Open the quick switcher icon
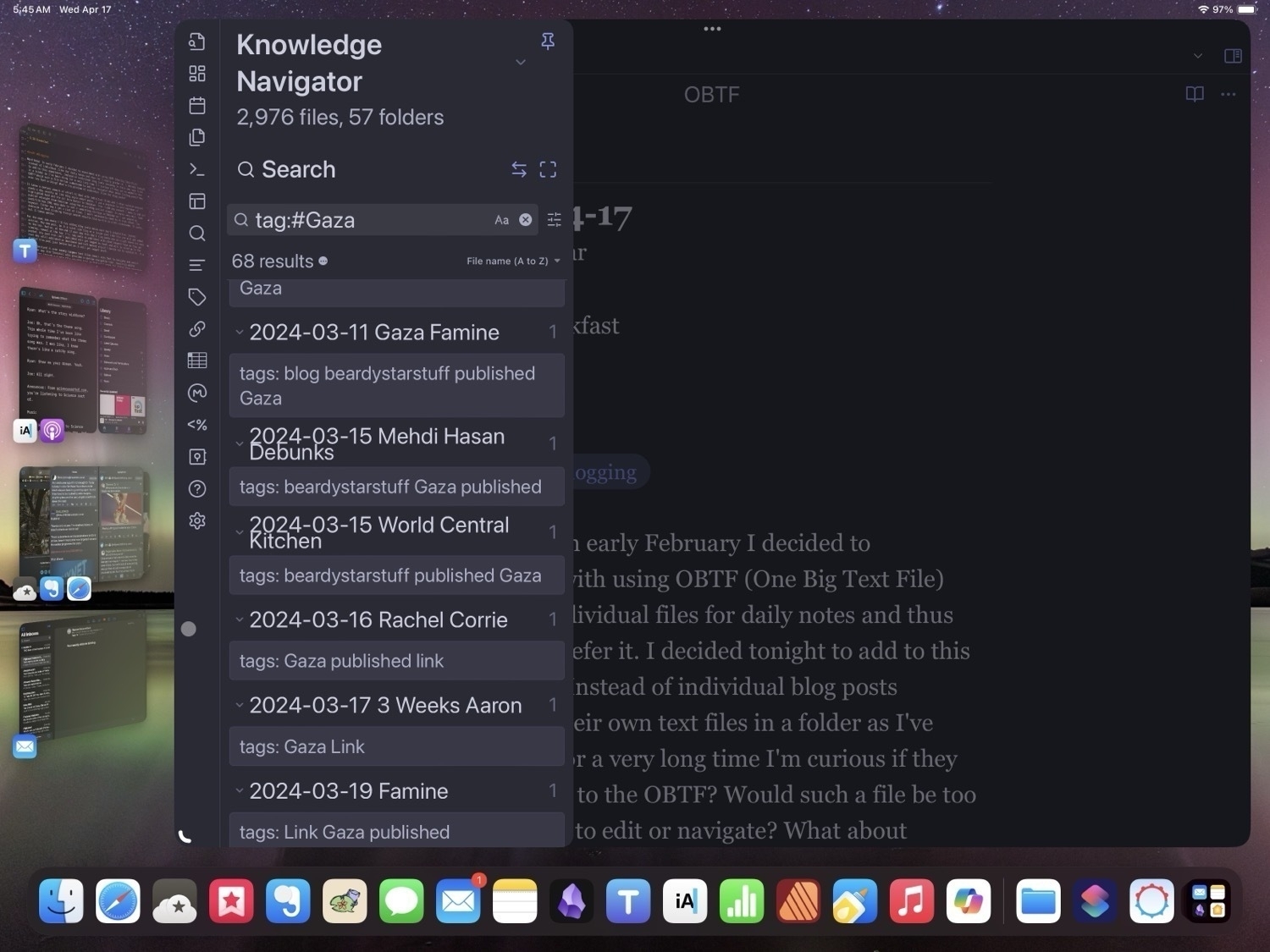Image resolution: width=1270 pixels, height=952 pixels. point(197,41)
